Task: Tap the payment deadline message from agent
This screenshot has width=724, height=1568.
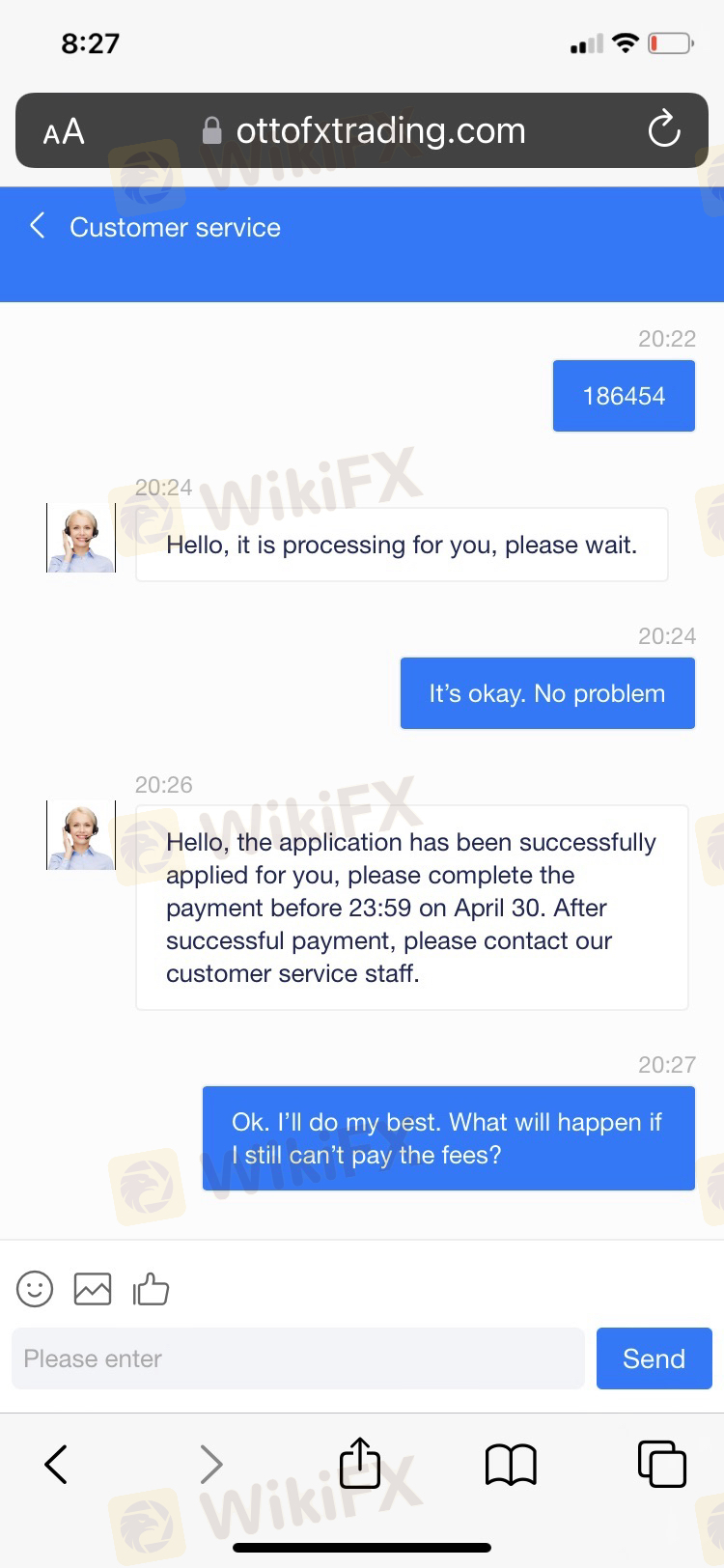Action: coord(412,908)
